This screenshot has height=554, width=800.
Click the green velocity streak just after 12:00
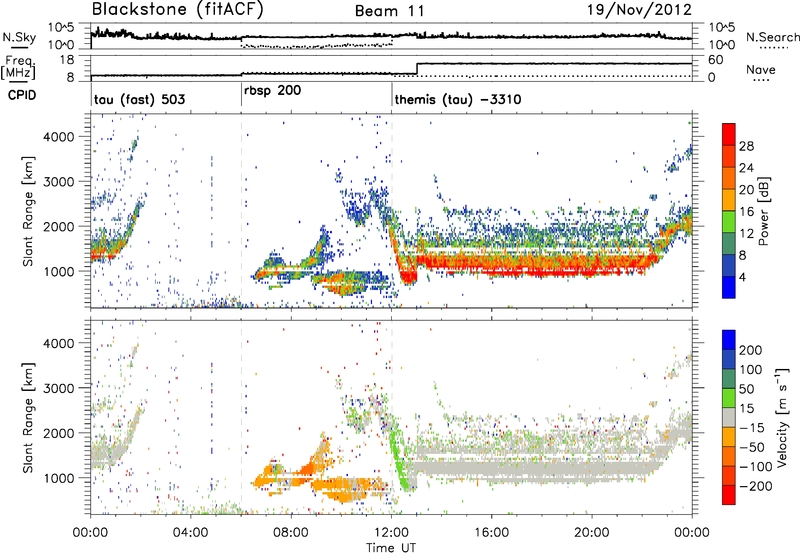click(401, 462)
